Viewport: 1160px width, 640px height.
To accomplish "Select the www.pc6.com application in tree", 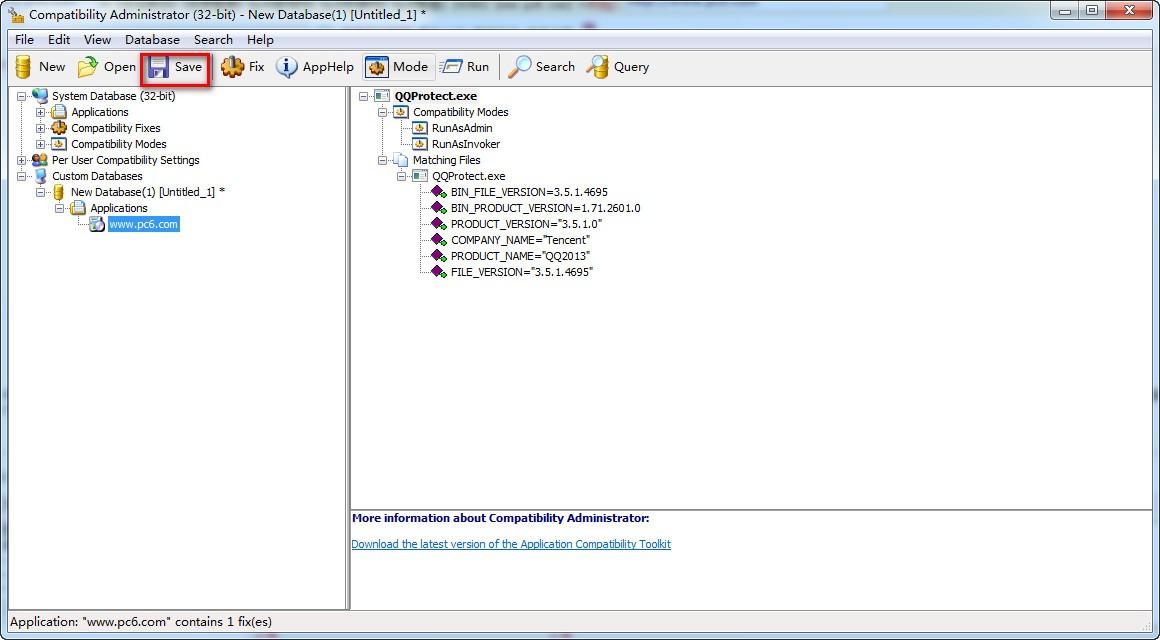I will tap(144, 224).
